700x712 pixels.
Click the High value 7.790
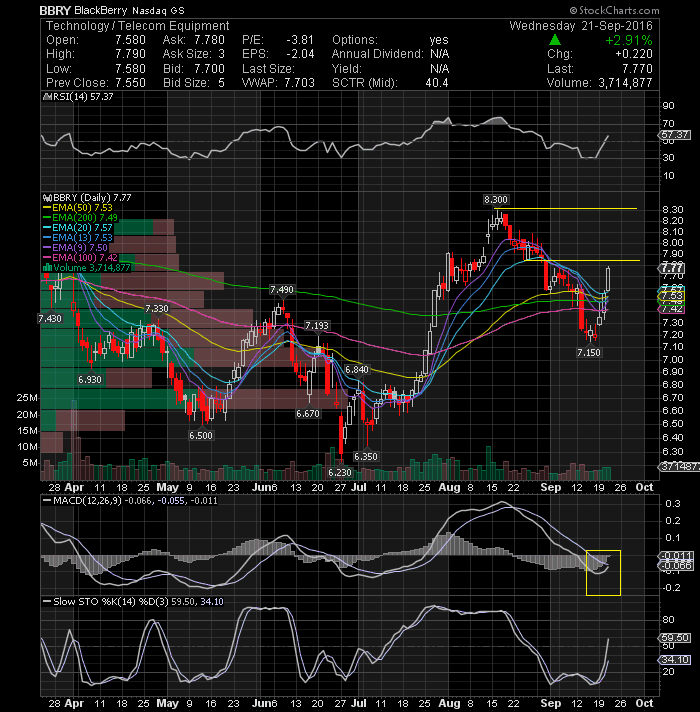[130, 54]
